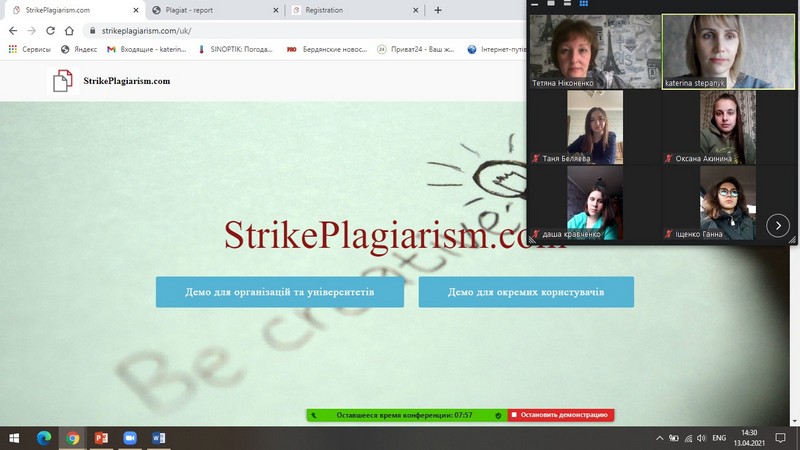
Task: Open Word from the taskbar
Action: pyautogui.click(x=158, y=438)
